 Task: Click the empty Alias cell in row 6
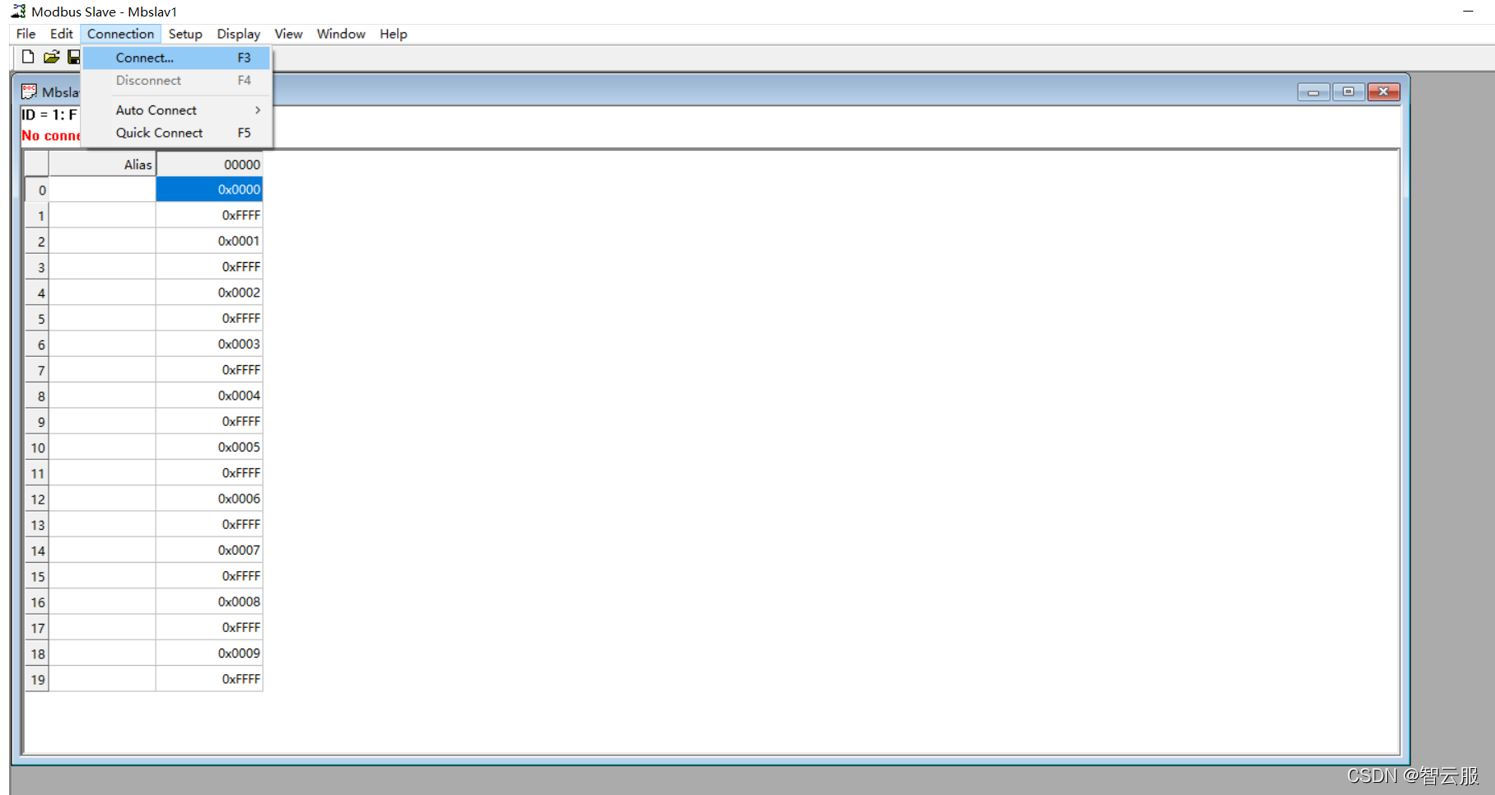(x=102, y=344)
